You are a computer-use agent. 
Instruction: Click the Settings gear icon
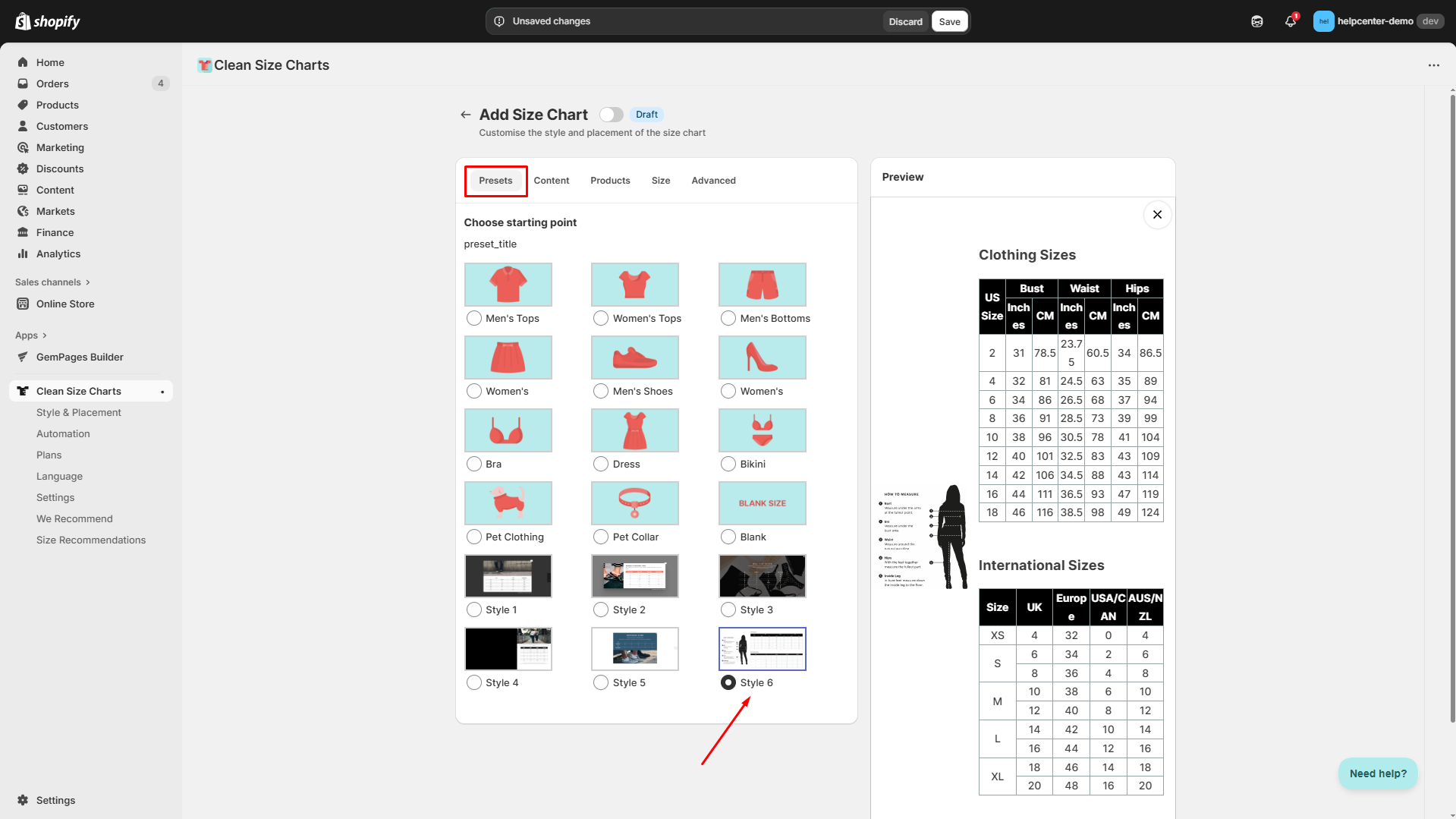23,800
